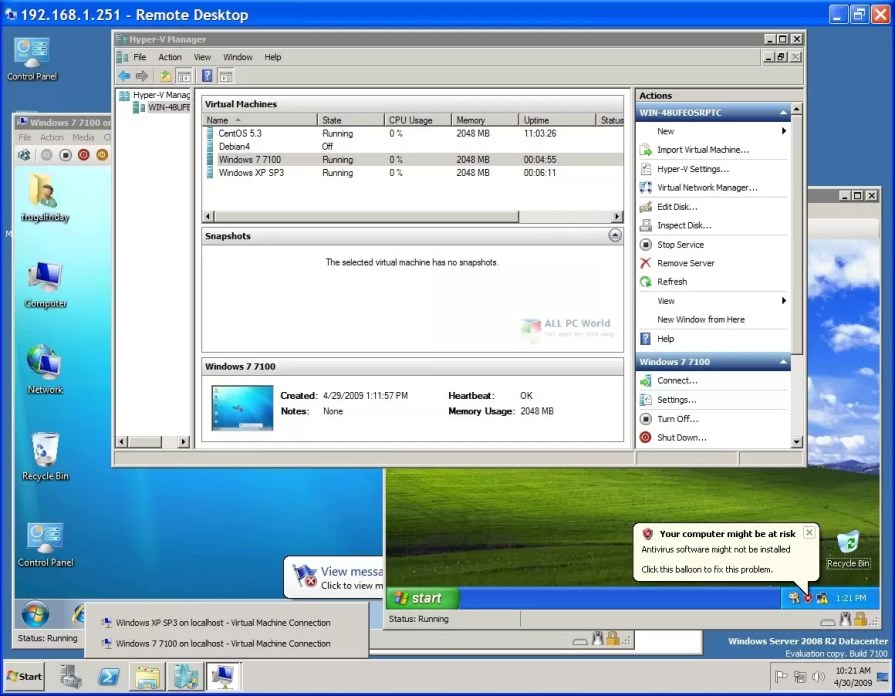Open the Action menu
This screenshot has width=895, height=696.
click(170, 57)
